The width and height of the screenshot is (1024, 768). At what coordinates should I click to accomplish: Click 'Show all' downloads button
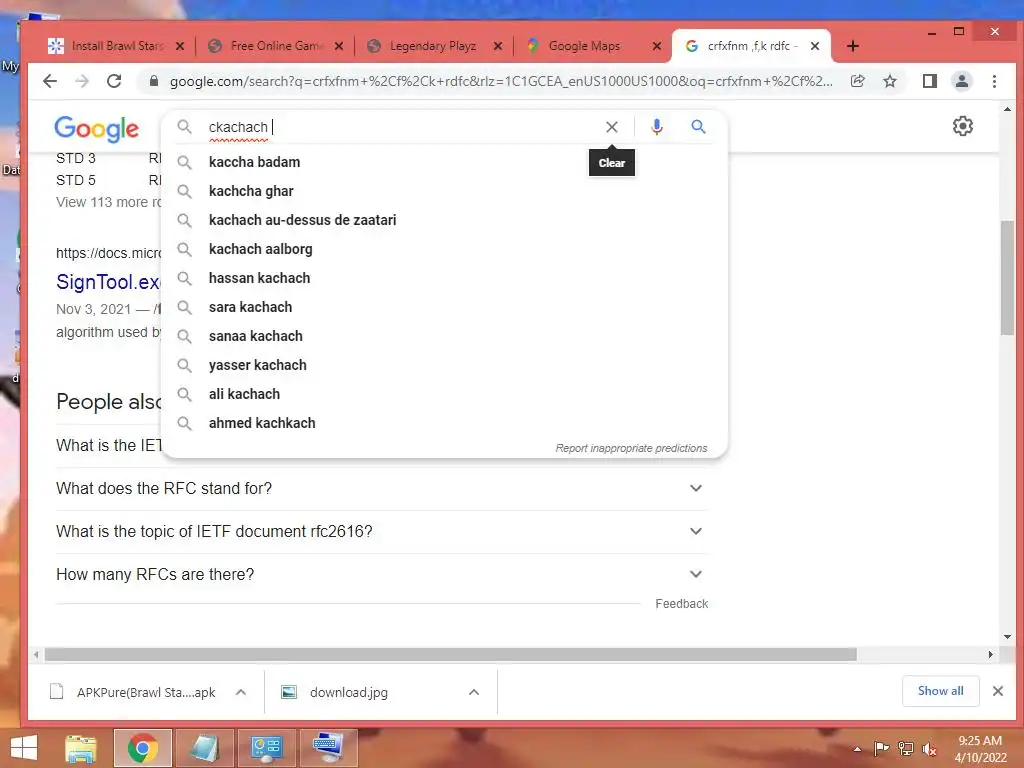[x=940, y=691]
